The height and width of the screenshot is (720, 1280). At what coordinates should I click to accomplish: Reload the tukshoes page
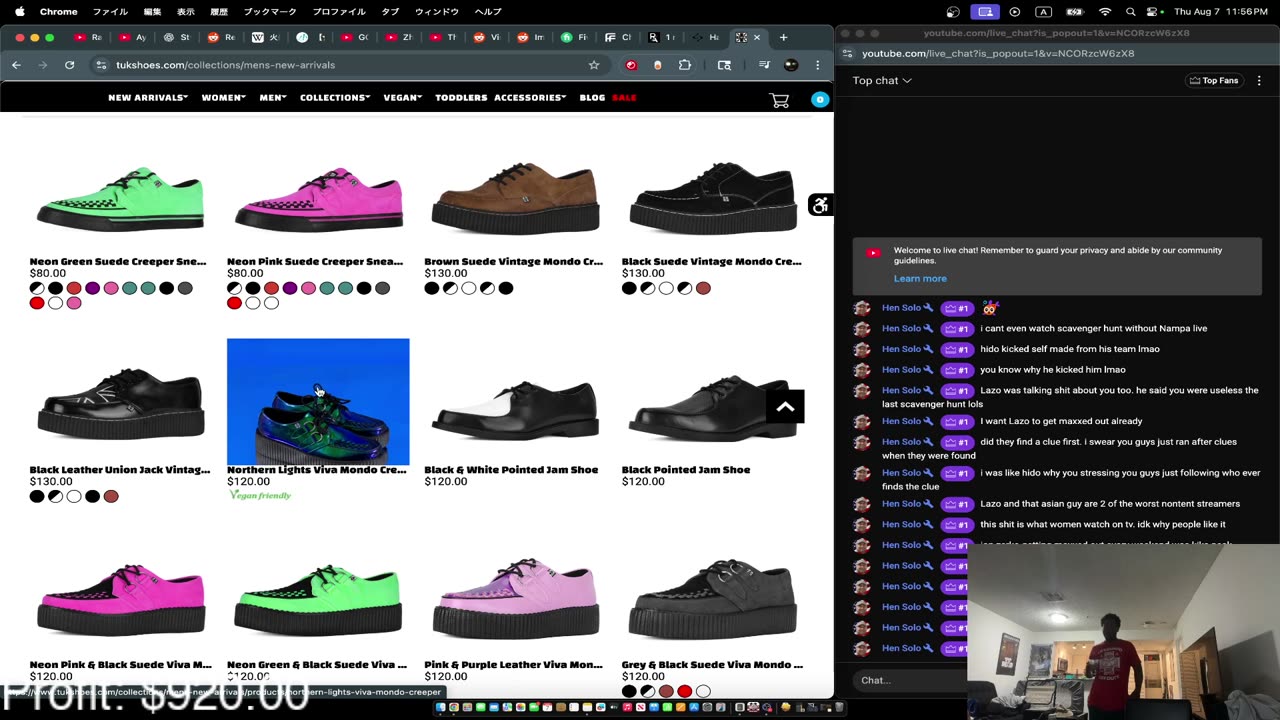[69, 65]
